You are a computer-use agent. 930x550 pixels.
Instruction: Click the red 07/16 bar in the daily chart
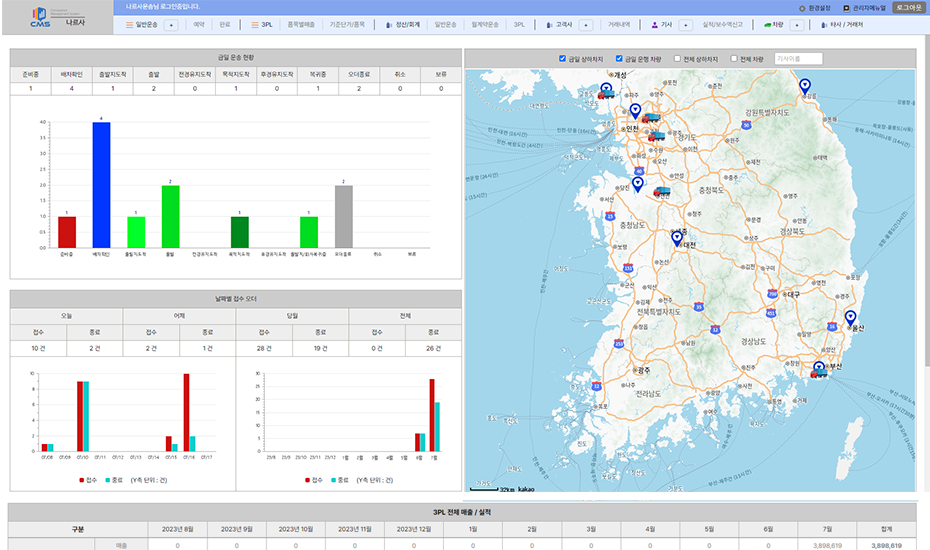(x=186, y=412)
